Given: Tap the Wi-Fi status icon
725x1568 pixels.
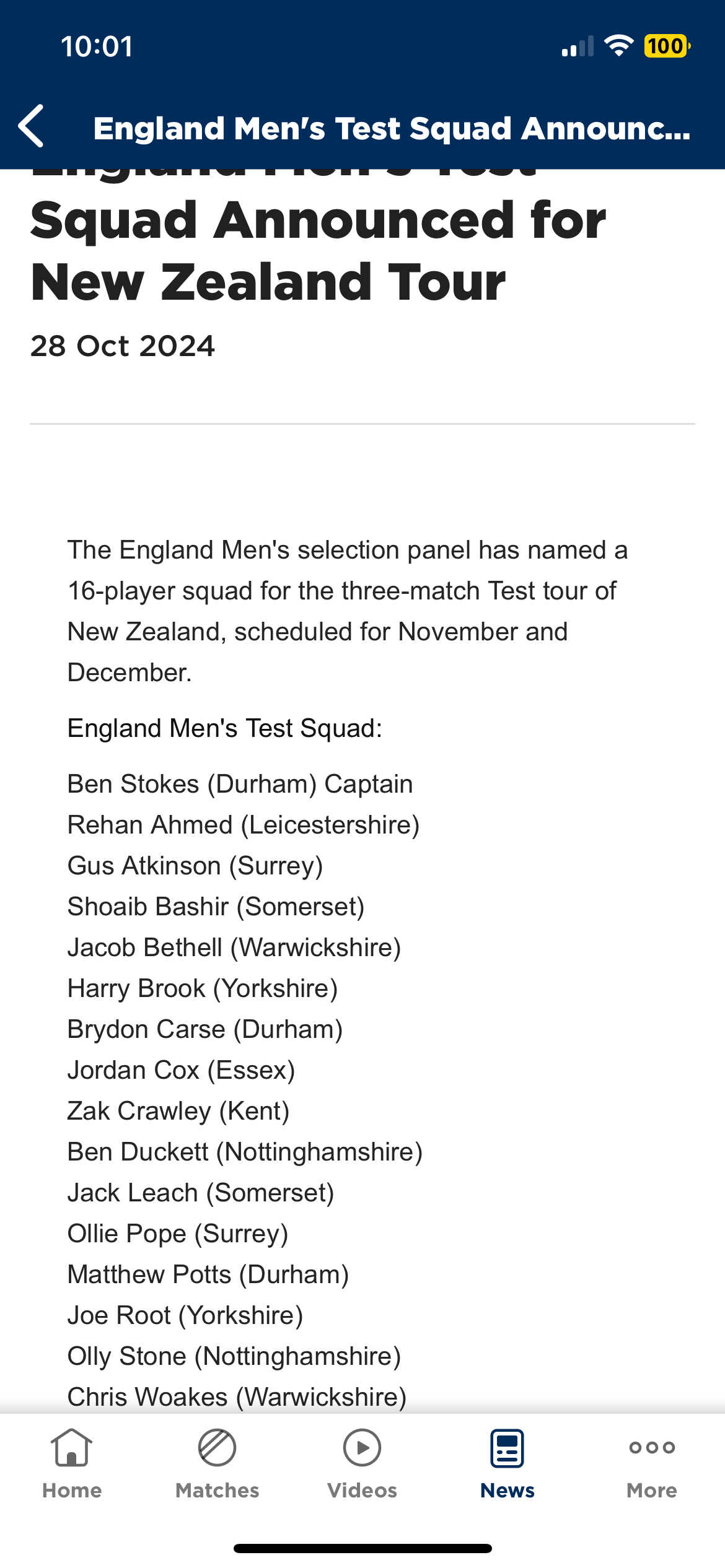Looking at the screenshot, I should 618,46.
